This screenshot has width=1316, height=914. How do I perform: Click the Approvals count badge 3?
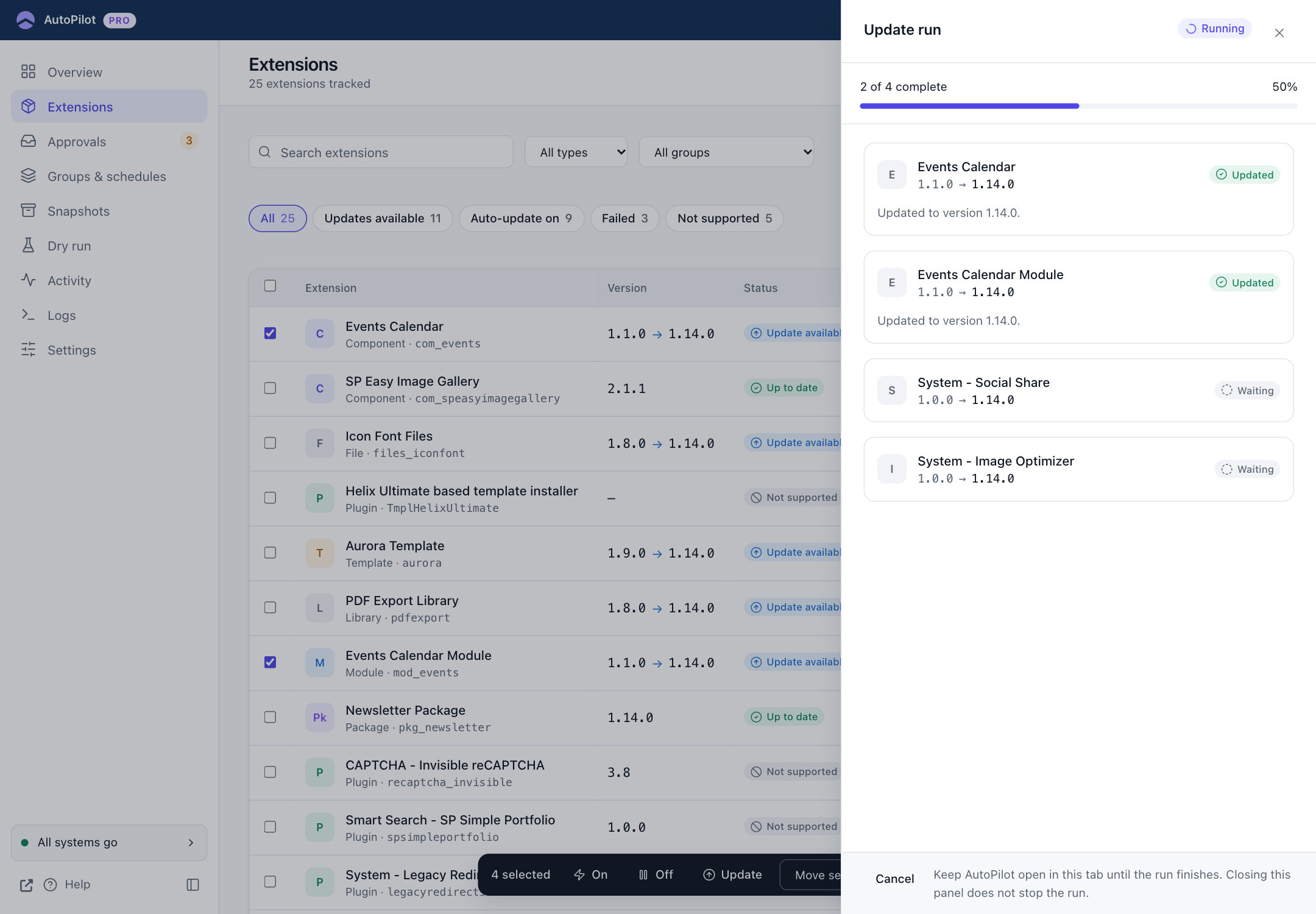(x=189, y=141)
